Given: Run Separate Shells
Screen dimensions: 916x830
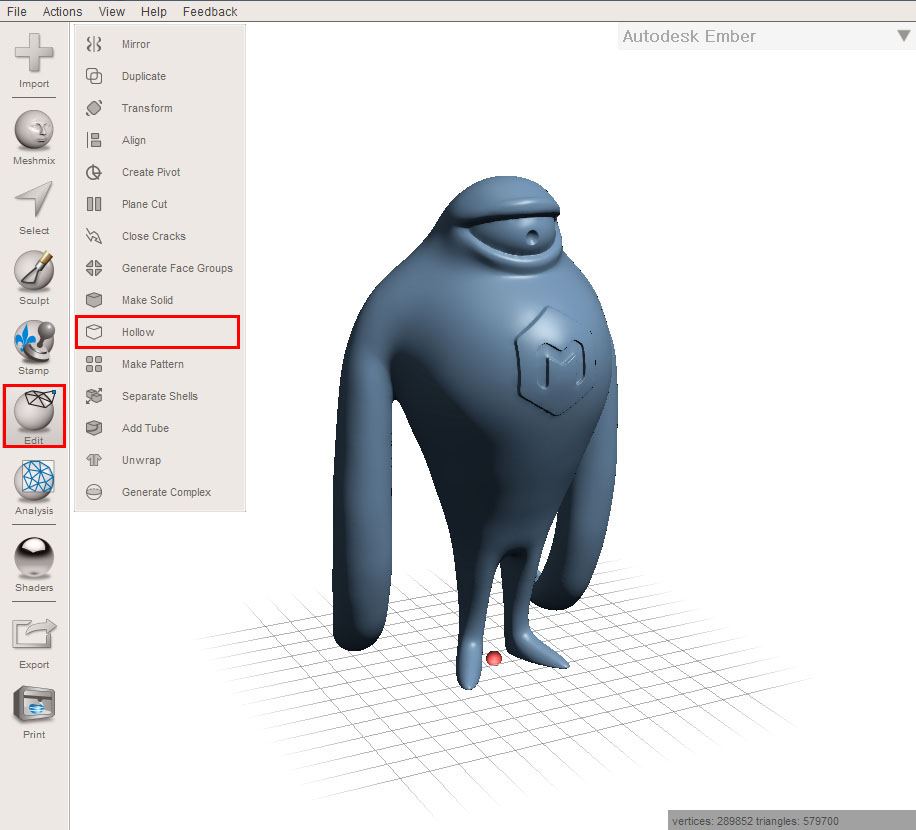Looking at the screenshot, I should click(x=159, y=397).
